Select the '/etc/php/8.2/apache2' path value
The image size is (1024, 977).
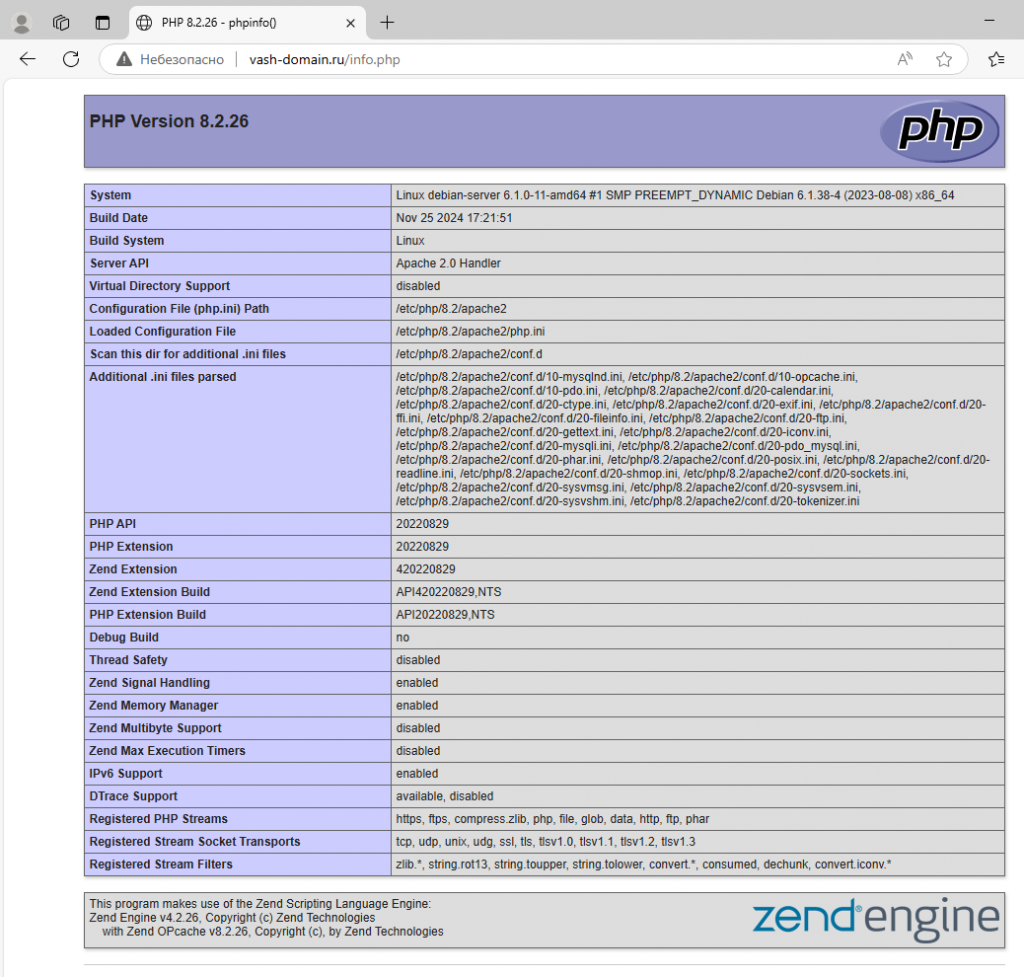(451, 309)
